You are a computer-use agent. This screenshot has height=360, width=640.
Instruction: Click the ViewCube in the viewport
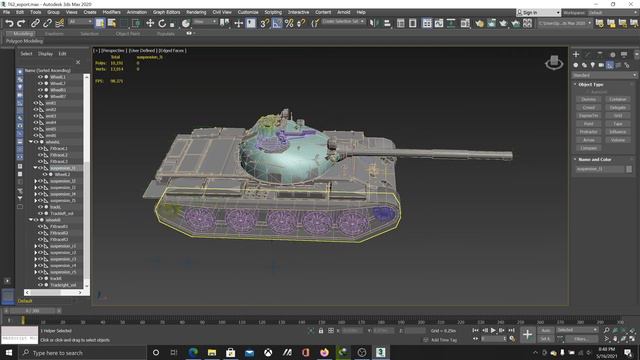554,62
